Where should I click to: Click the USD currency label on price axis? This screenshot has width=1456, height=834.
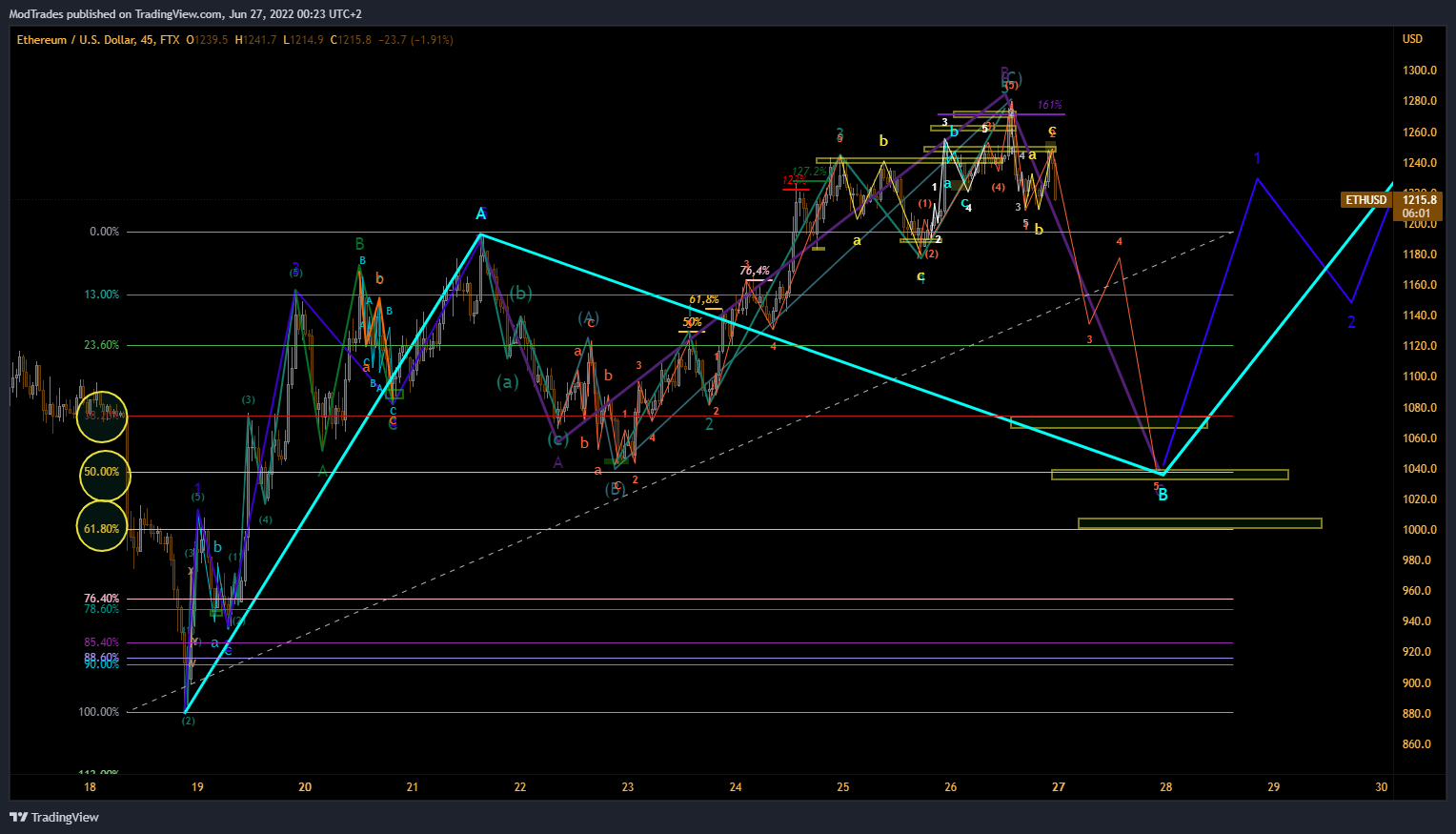coord(1412,39)
